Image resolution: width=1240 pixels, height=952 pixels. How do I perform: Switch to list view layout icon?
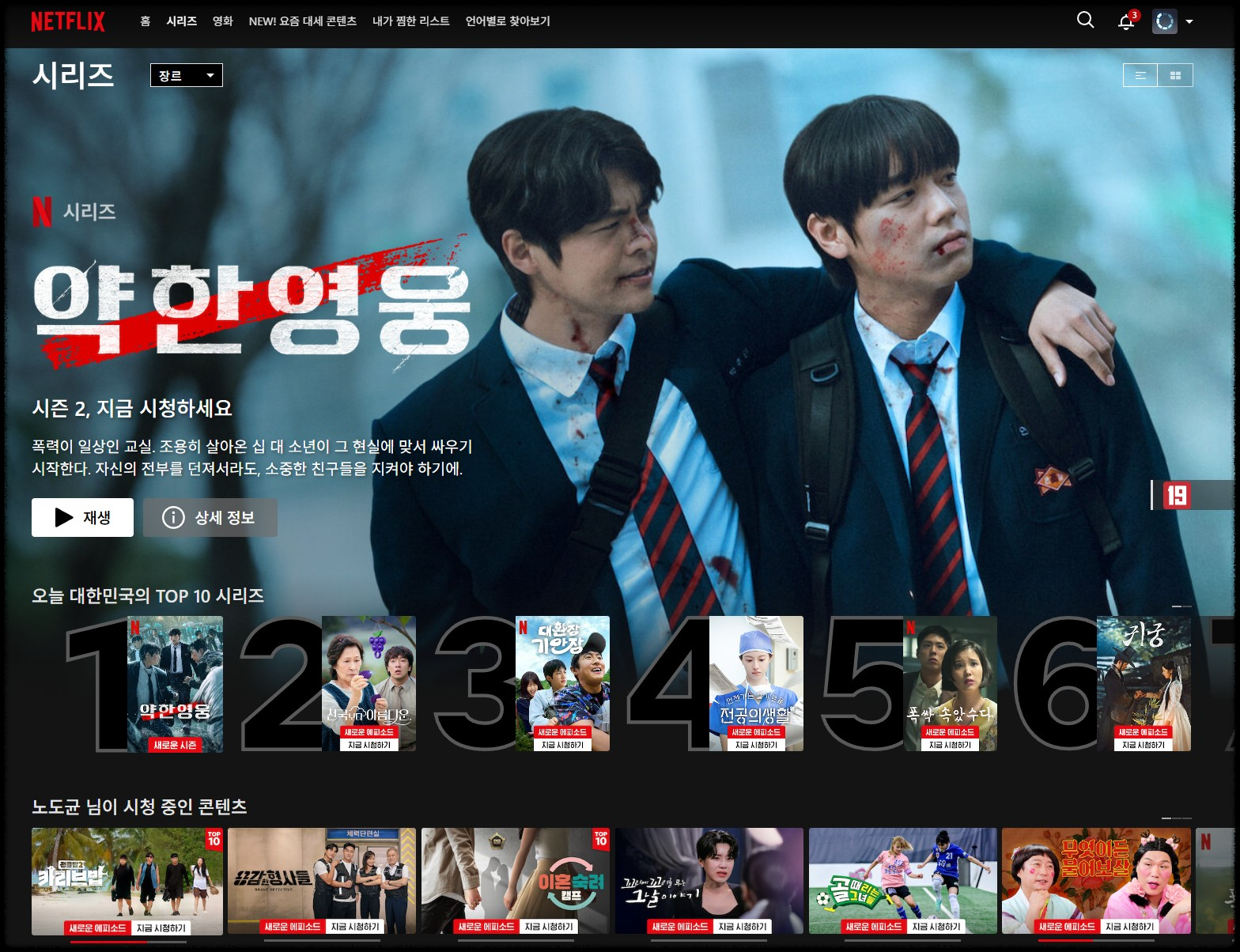pos(1140,75)
